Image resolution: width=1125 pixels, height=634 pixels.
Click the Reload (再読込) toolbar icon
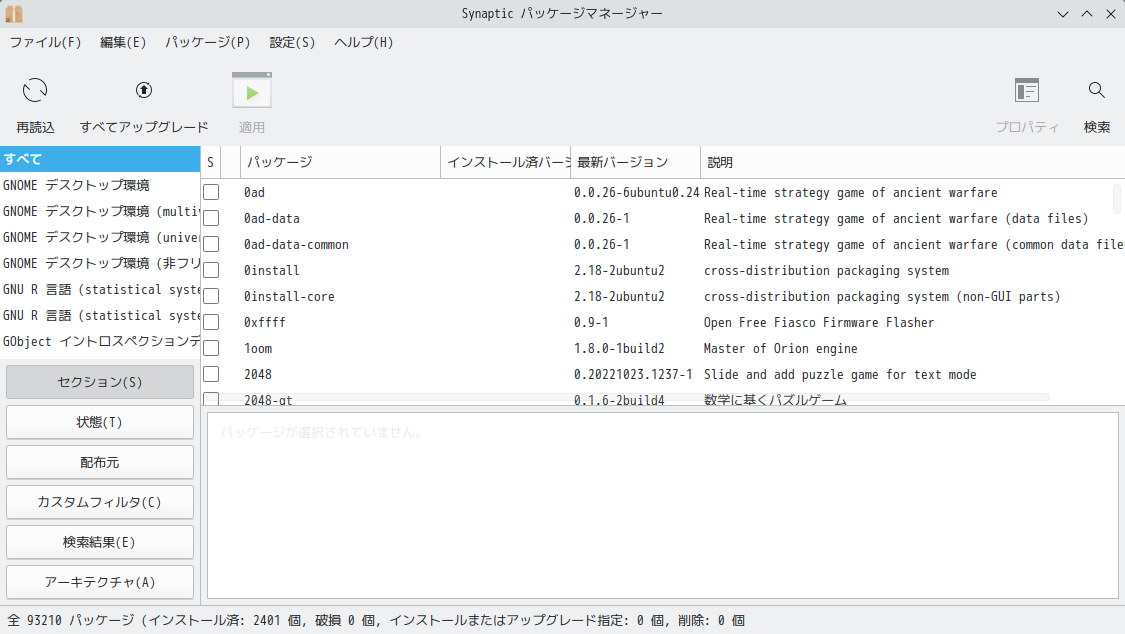(x=35, y=90)
